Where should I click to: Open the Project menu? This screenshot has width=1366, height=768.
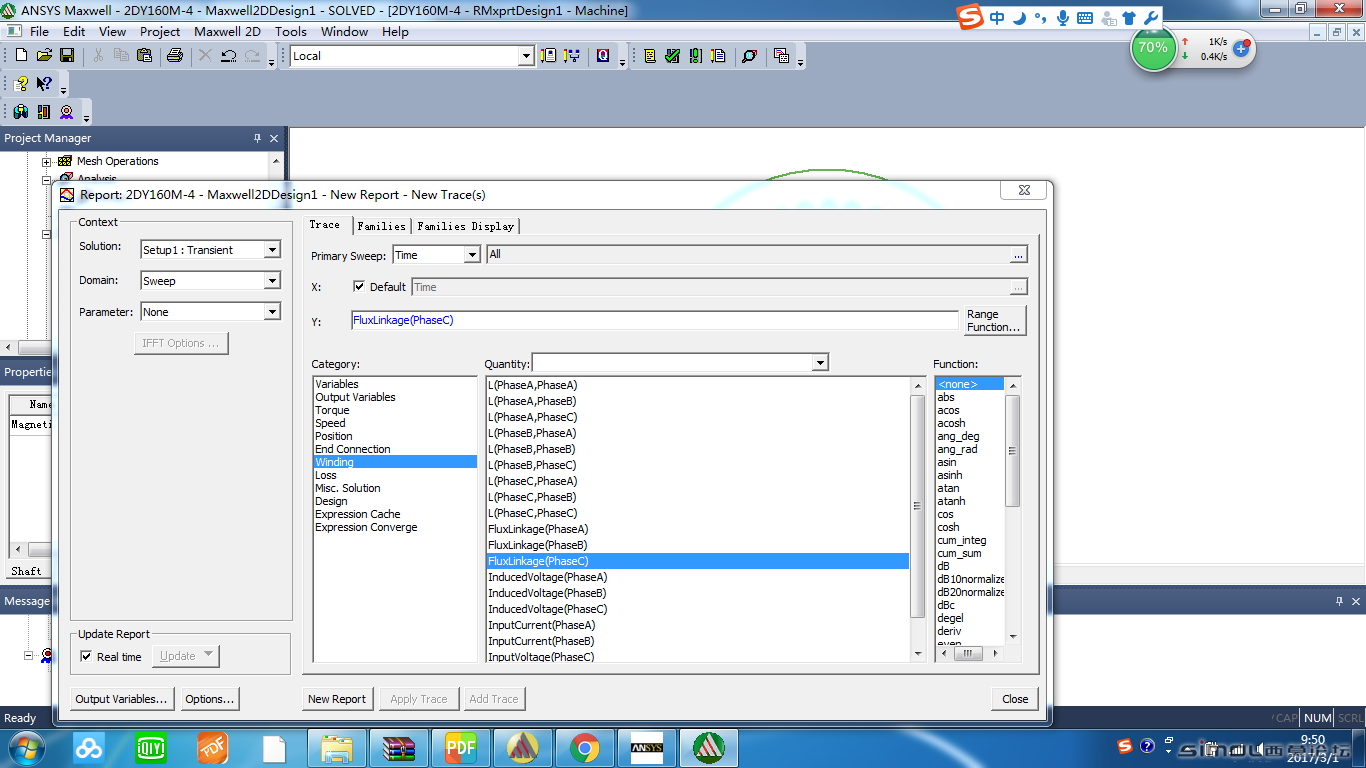click(160, 31)
